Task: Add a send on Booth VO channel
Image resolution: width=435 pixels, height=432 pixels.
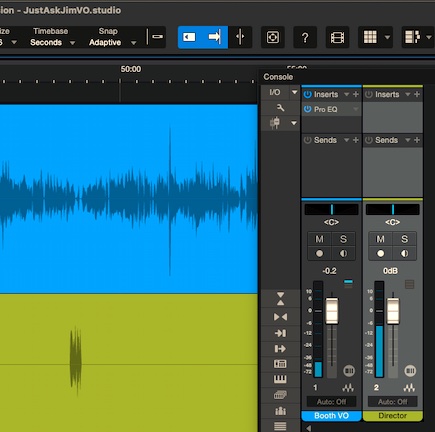Action: tap(356, 140)
